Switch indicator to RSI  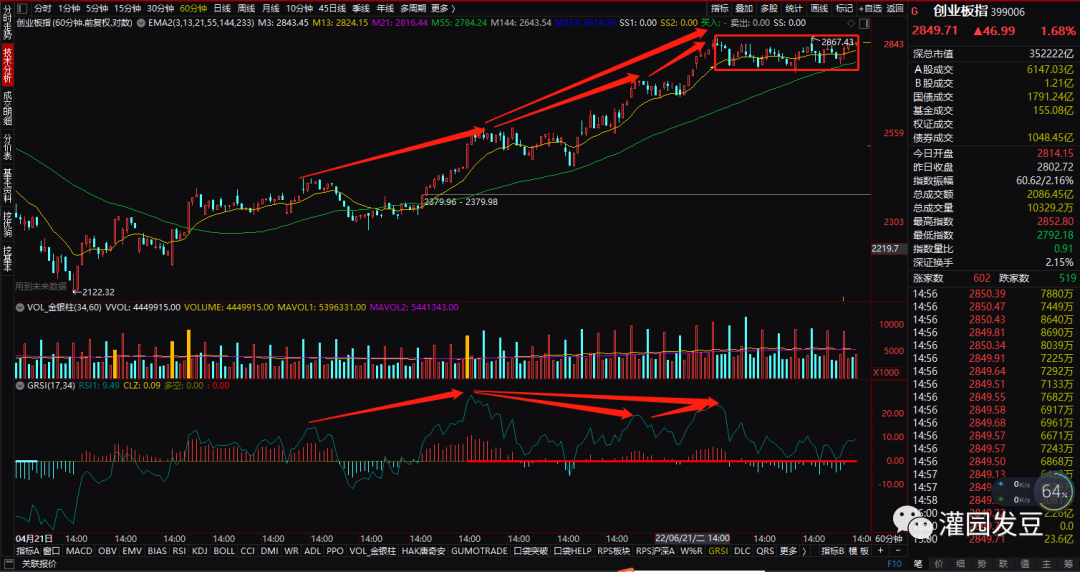point(179,551)
